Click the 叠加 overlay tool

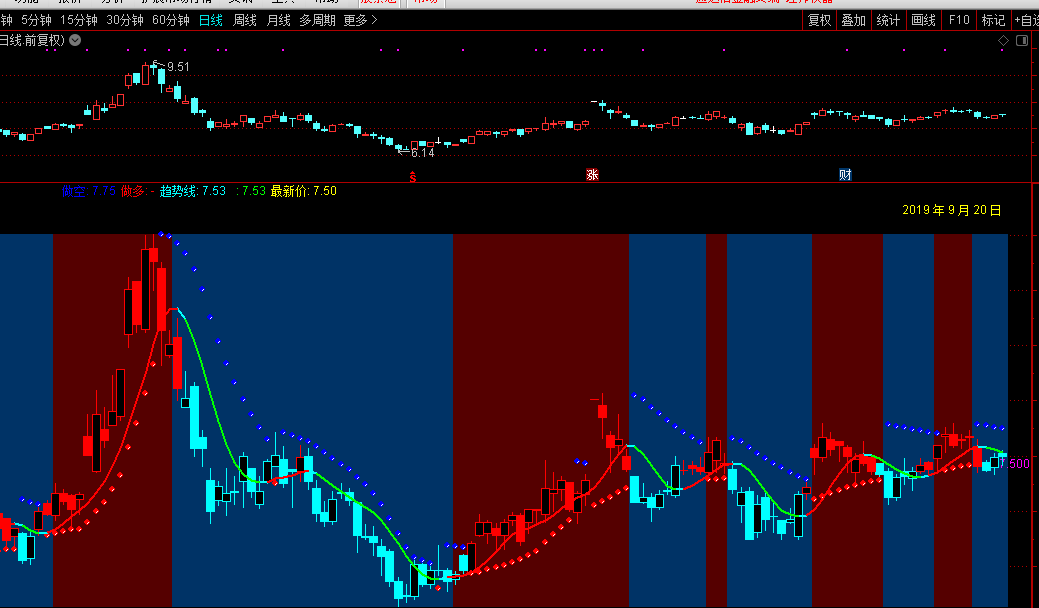pos(853,20)
